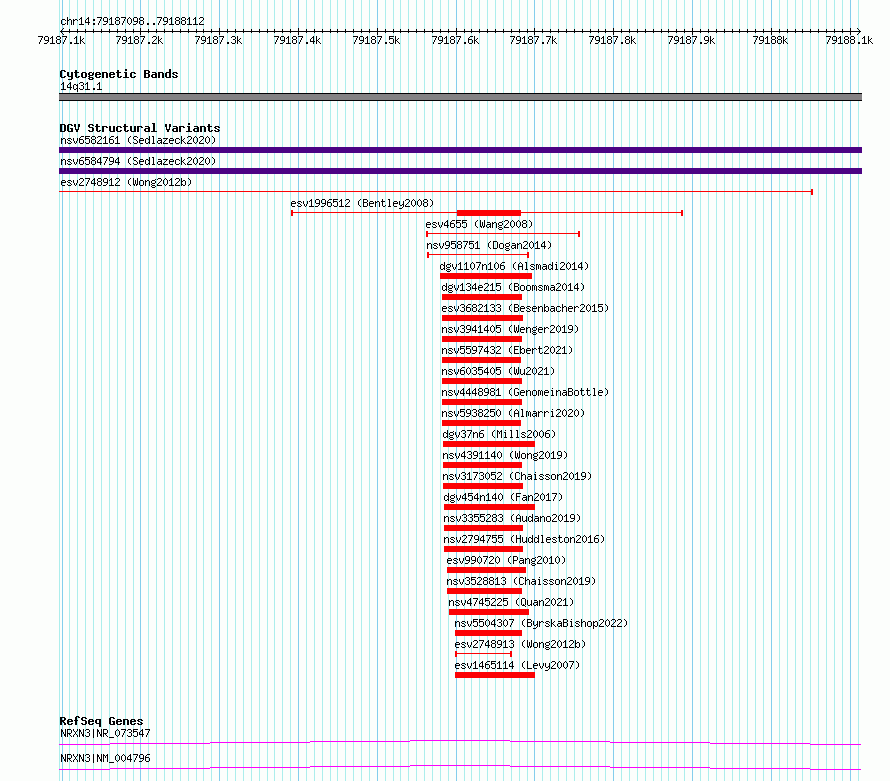Select the 14q31.1 band label
Screen dimensions: 890x781
coord(81,86)
